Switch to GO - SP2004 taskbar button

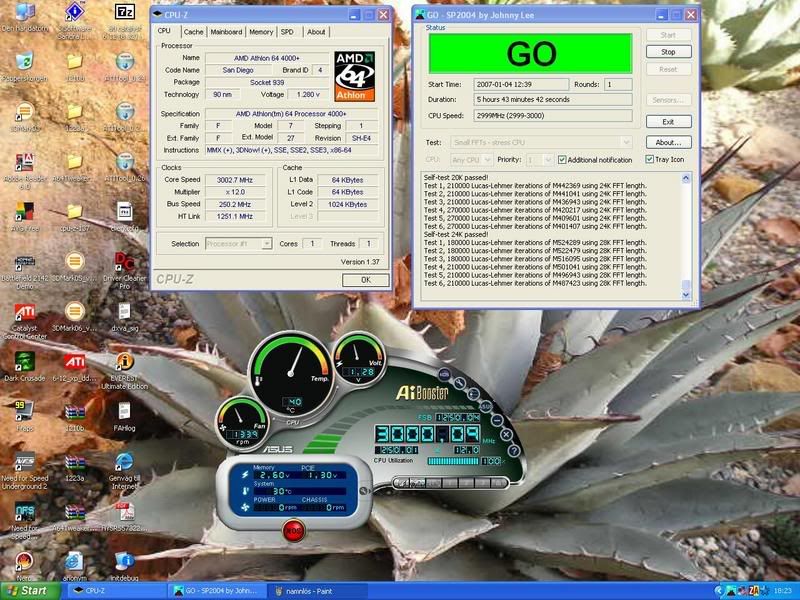point(216,591)
